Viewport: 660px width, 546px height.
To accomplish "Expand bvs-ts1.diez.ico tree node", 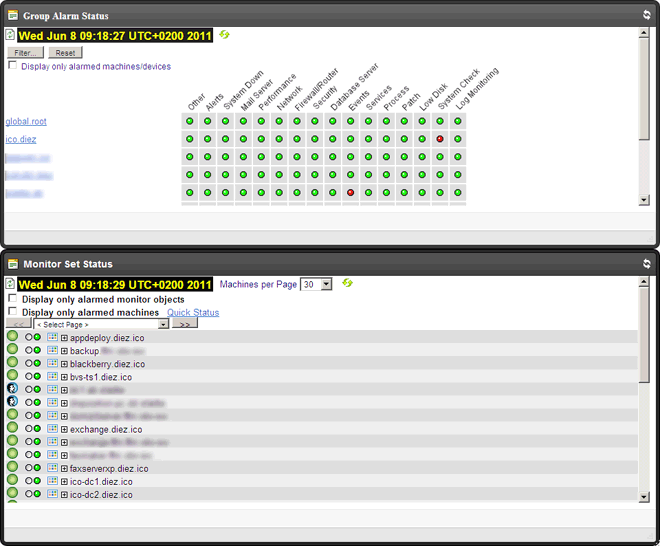I will pos(64,377).
